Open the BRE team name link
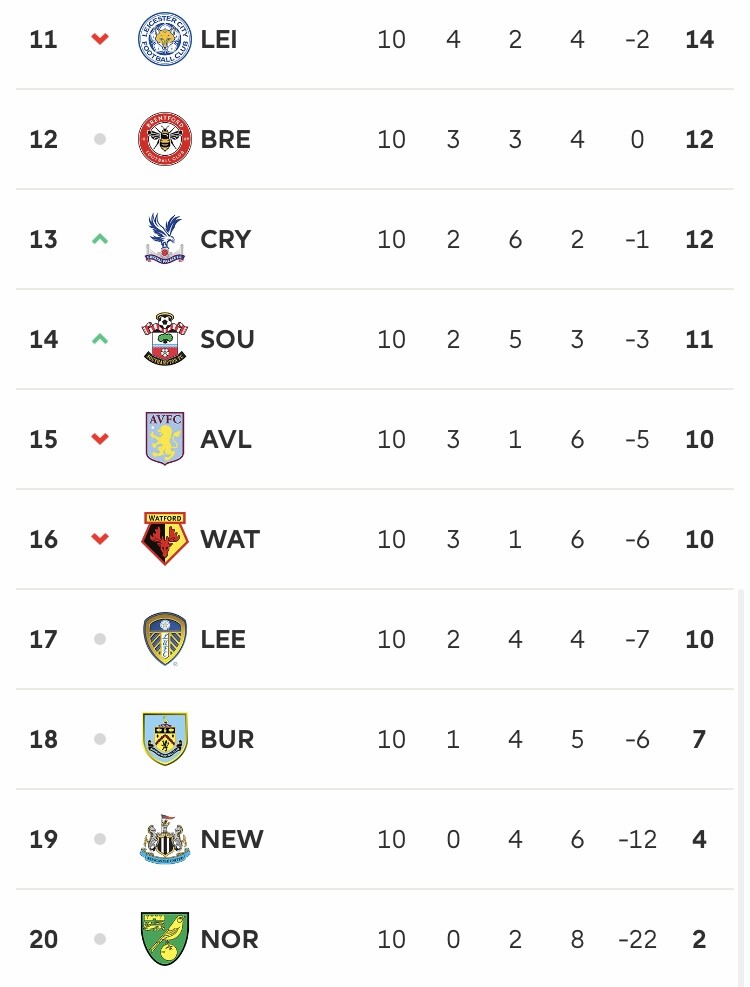 pos(225,139)
